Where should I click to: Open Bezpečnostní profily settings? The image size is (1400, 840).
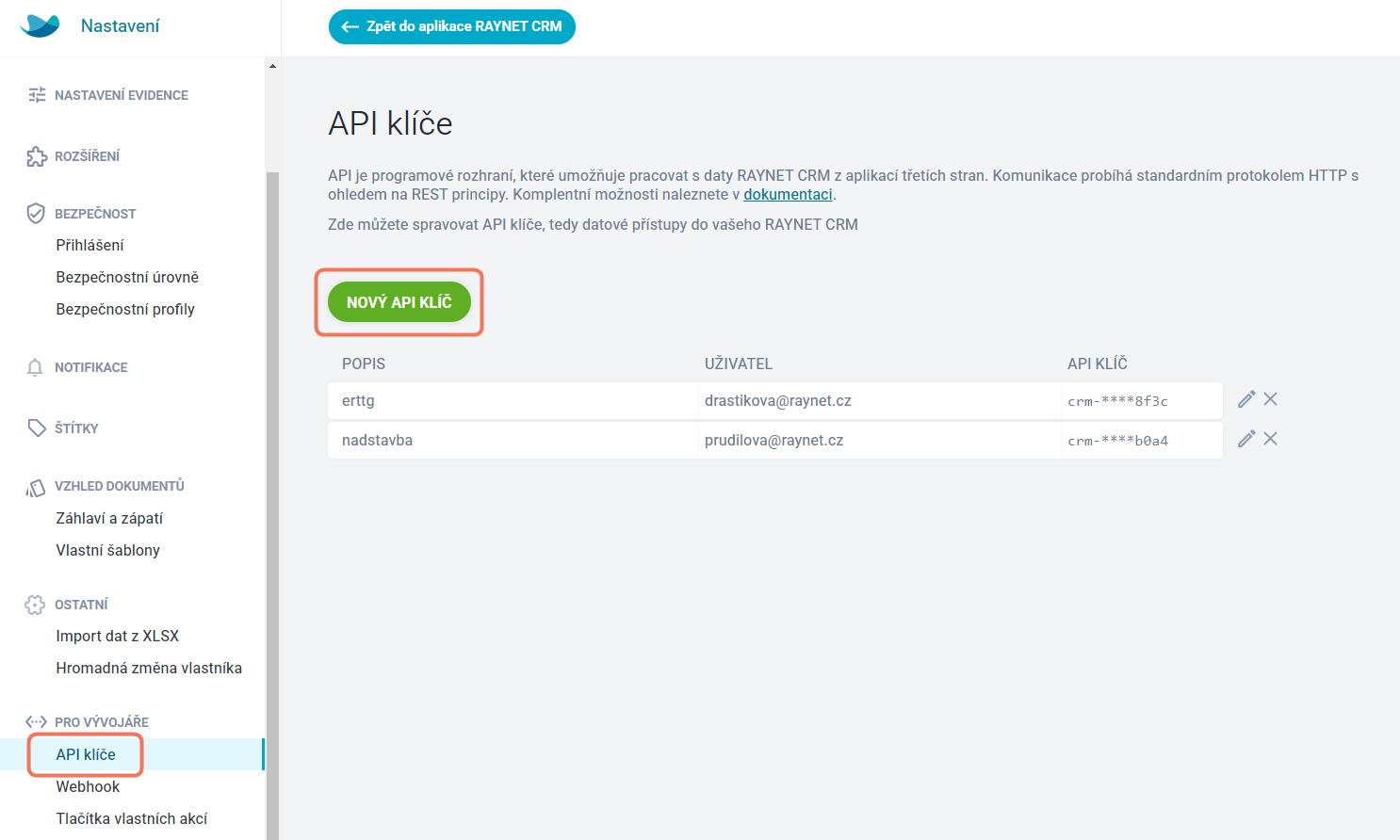pyautogui.click(x=125, y=310)
